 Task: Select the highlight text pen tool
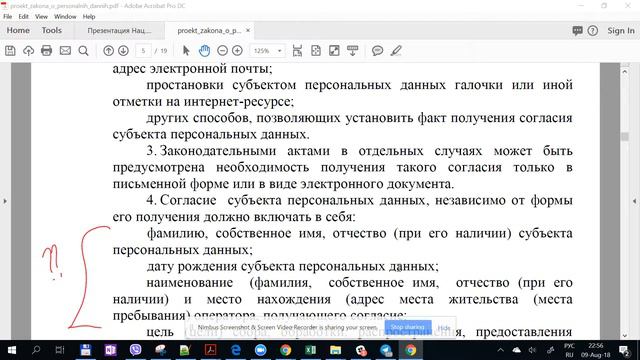click(396, 51)
